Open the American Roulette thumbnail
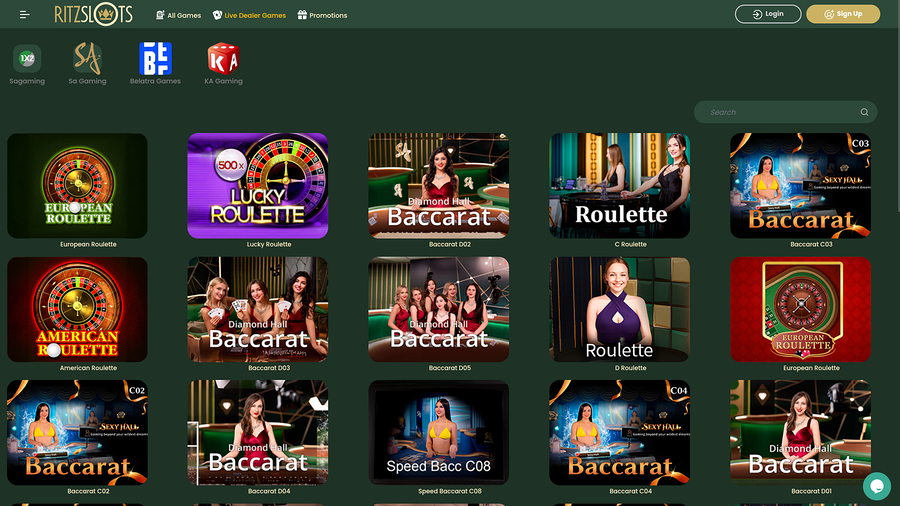Viewport: 900px width, 506px height. (x=77, y=309)
